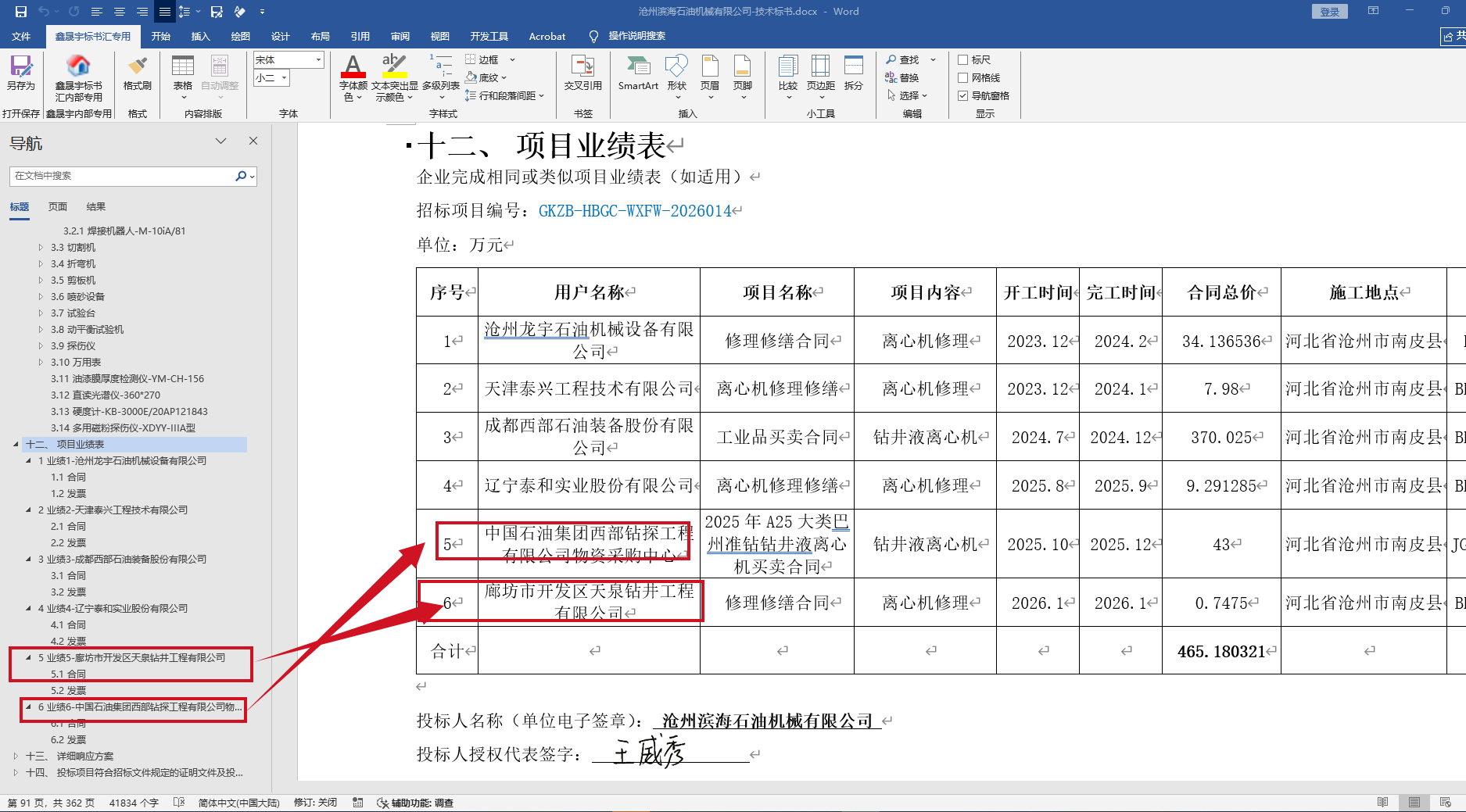The width and height of the screenshot is (1466, 812).
Task: Click the Save icon in quick access toolbar
Action: pos(21,12)
